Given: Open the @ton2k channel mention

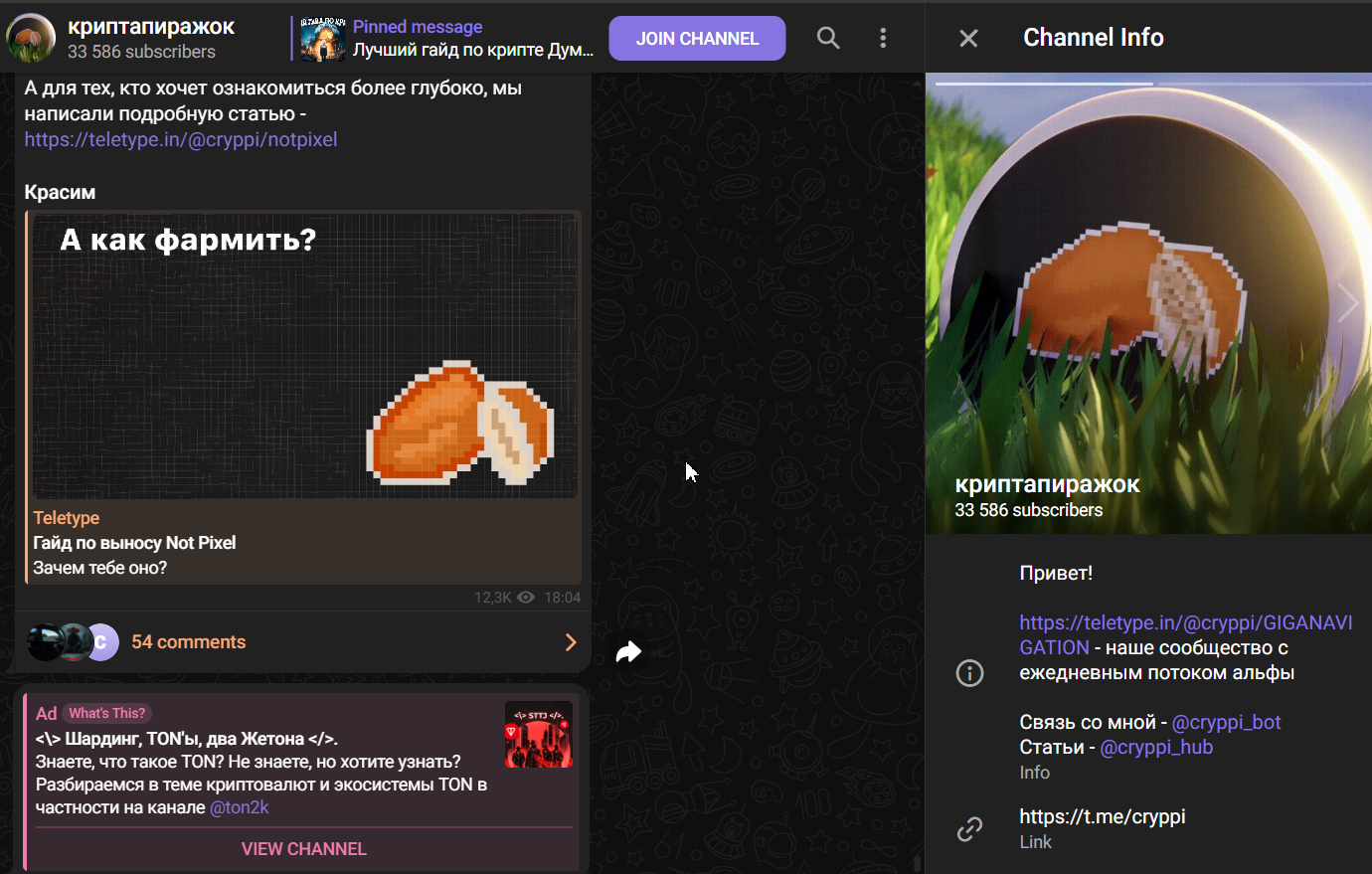Looking at the screenshot, I should [240, 807].
